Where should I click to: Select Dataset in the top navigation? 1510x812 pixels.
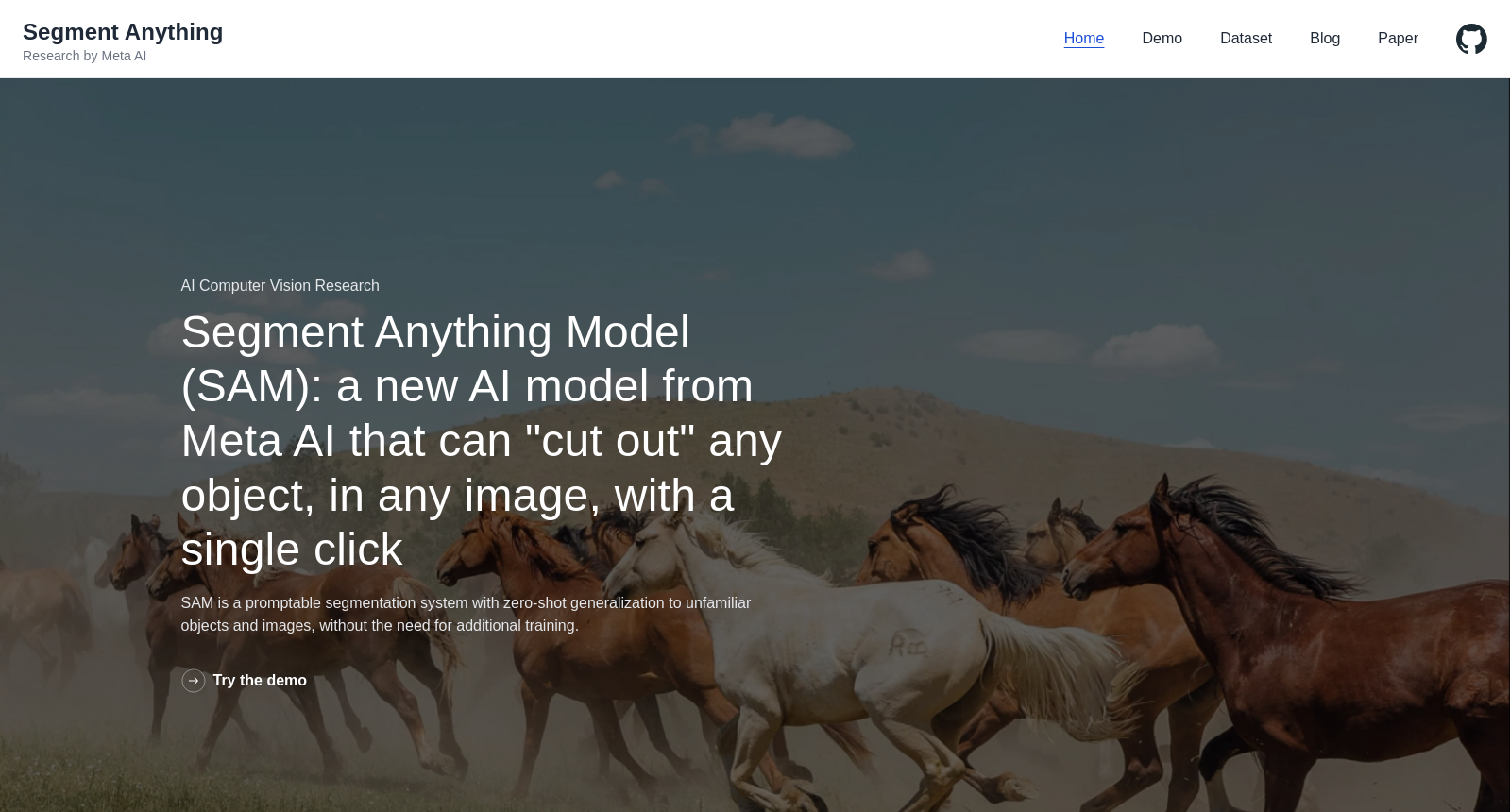1247,39
